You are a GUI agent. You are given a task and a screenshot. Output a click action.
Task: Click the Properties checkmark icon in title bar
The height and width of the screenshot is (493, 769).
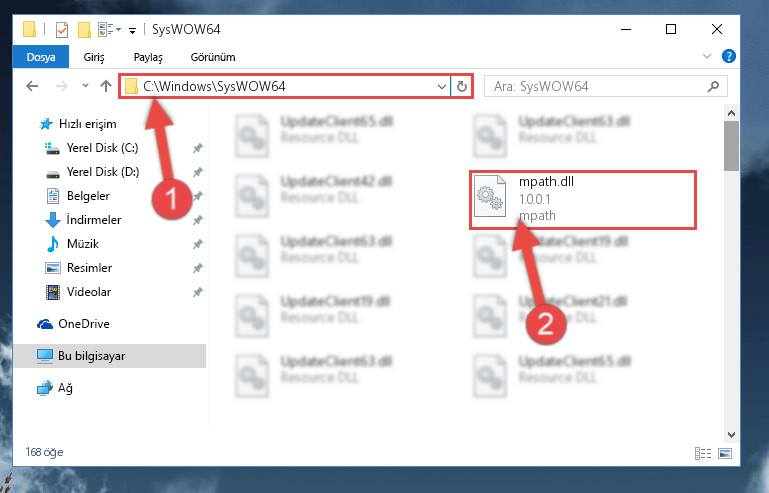click(62, 30)
